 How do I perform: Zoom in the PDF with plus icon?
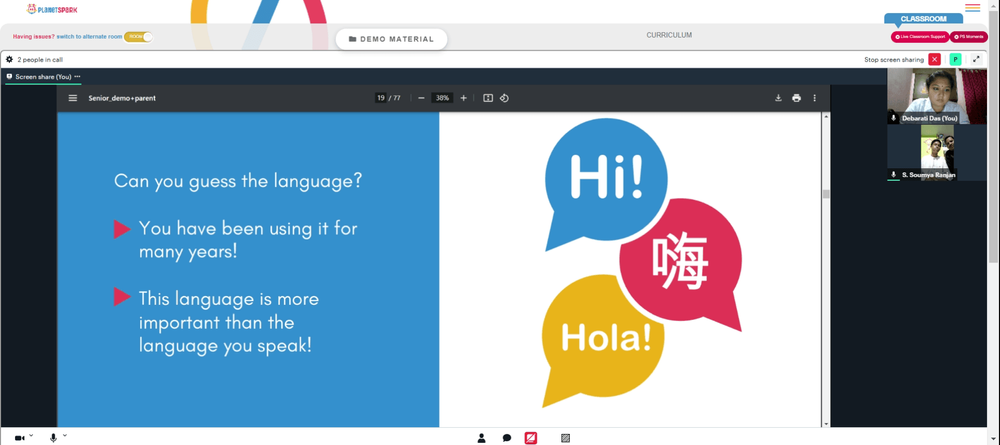point(464,98)
